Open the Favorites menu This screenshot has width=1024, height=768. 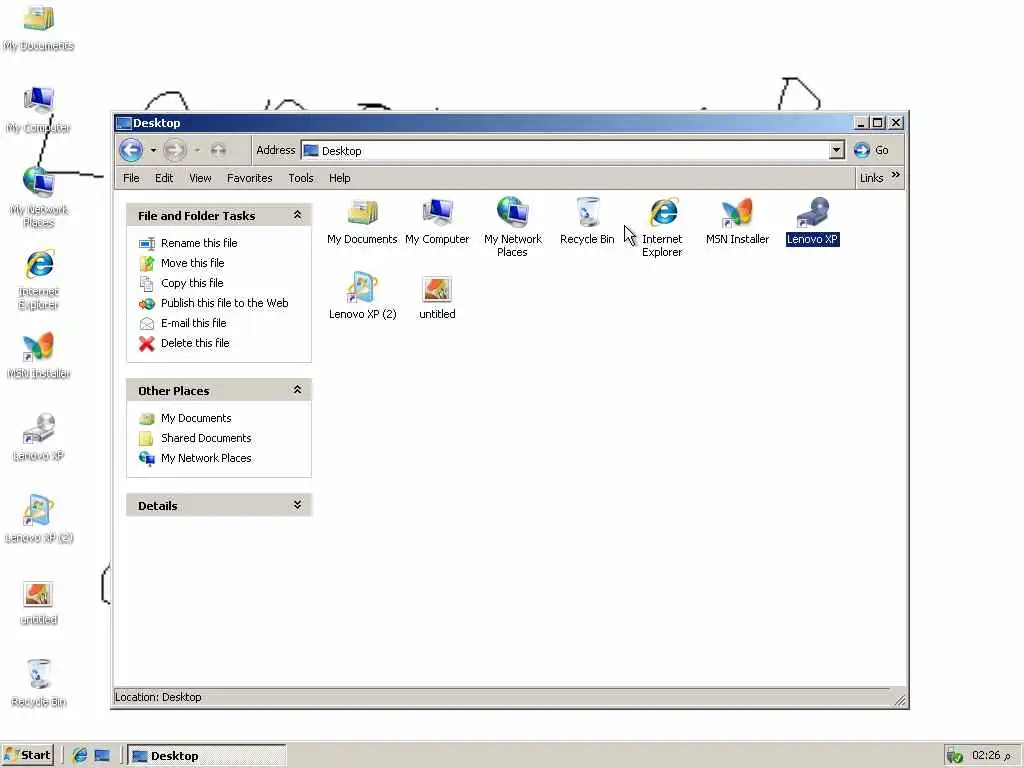[x=249, y=178]
